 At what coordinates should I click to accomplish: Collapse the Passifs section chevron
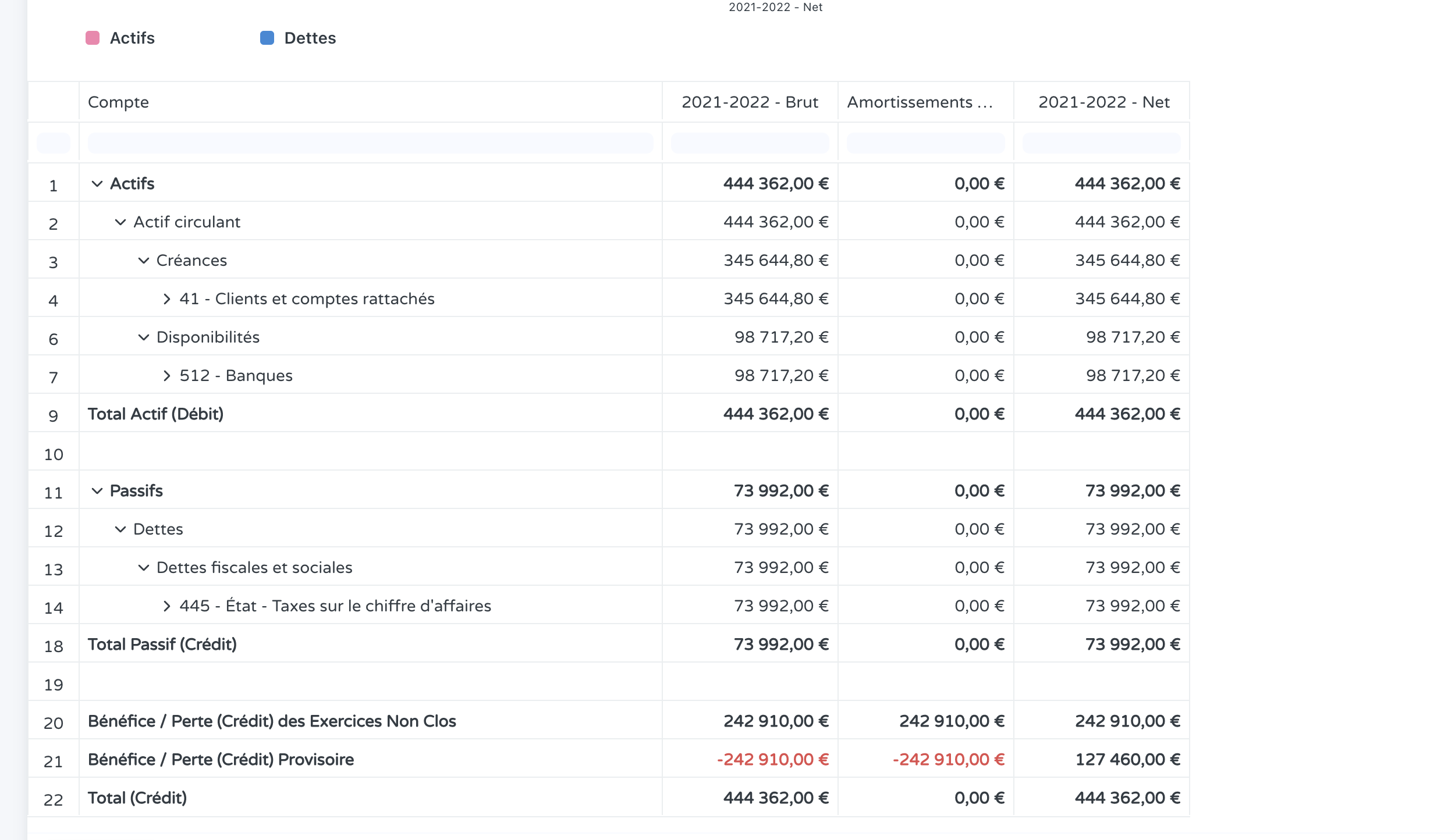(x=97, y=491)
